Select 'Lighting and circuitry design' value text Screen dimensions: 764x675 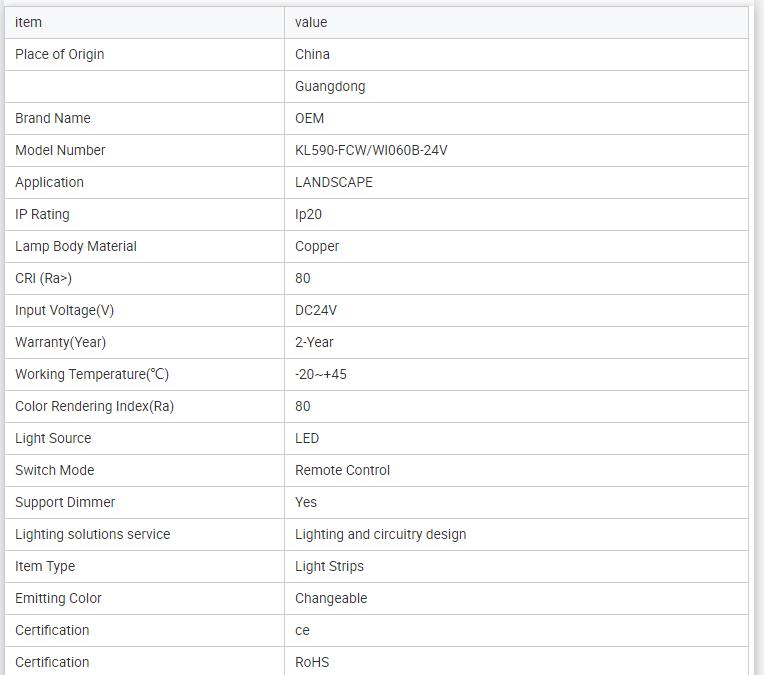[380, 534]
